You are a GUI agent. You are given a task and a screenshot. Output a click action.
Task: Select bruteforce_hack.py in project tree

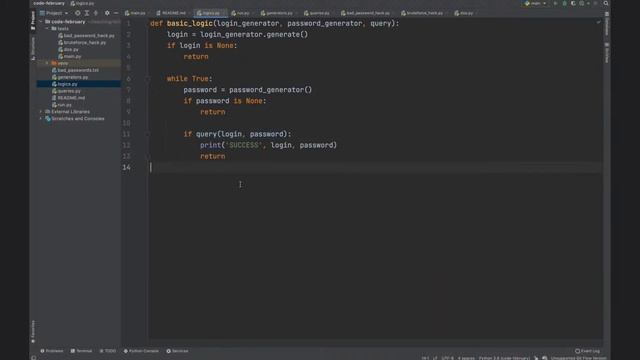click(x=82, y=42)
